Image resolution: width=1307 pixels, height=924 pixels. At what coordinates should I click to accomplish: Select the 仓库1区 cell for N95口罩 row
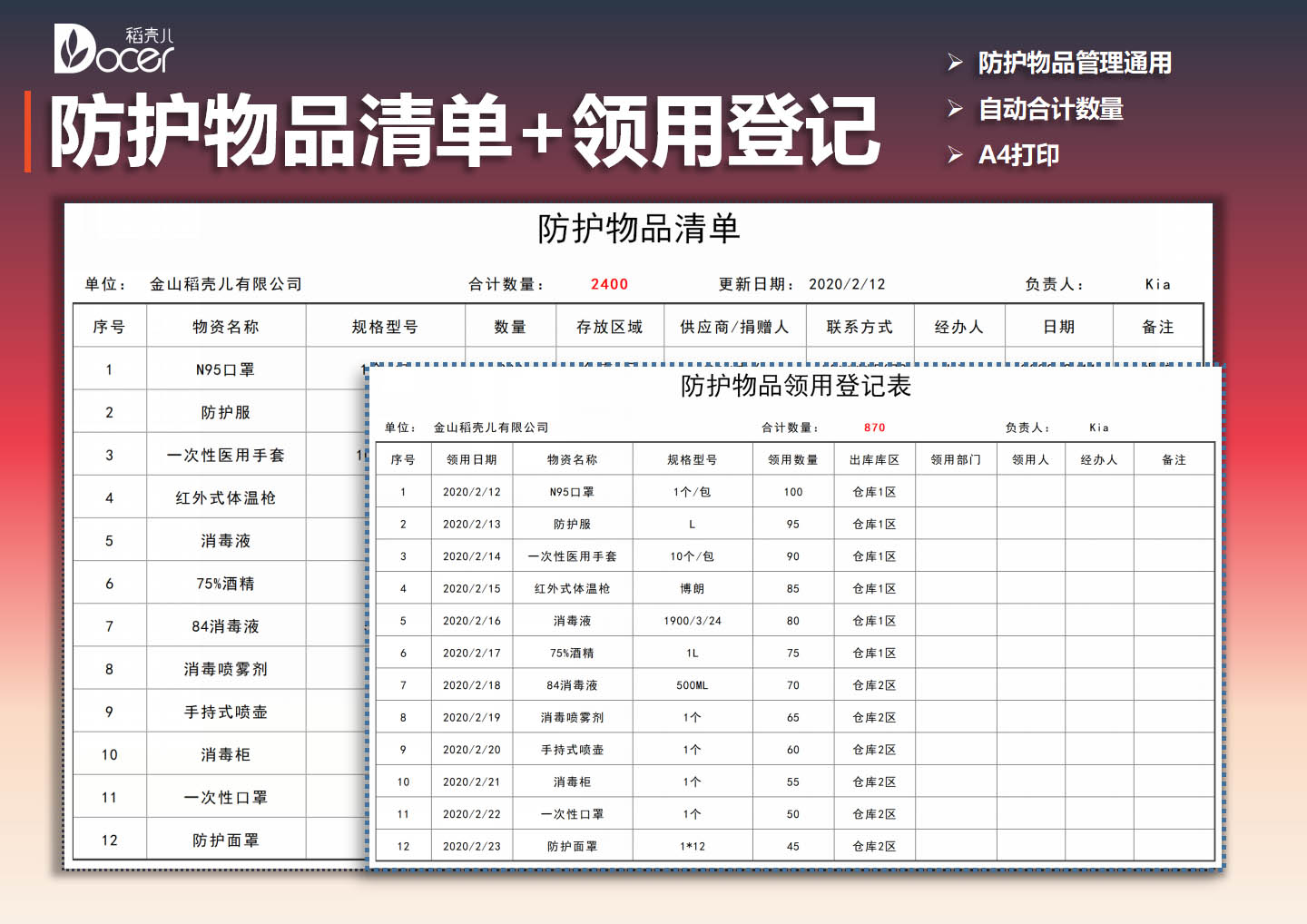click(x=870, y=491)
